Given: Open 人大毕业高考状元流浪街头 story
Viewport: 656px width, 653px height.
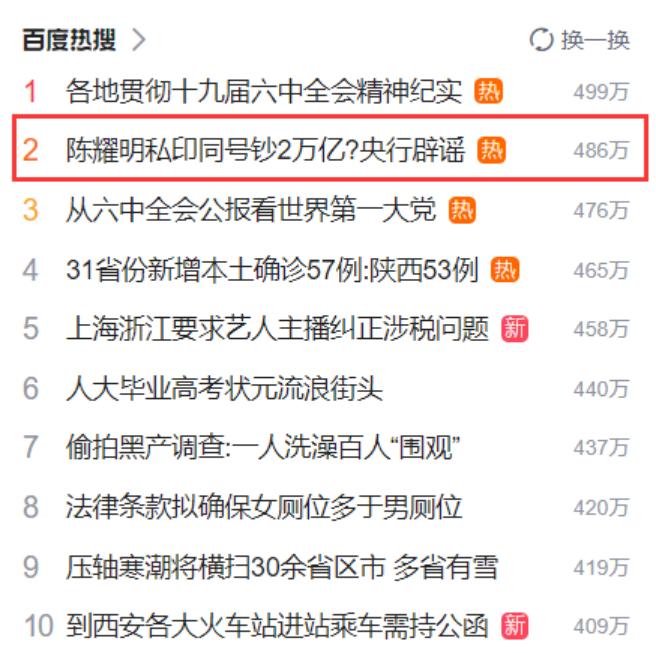Looking at the screenshot, I should [224, 389].
